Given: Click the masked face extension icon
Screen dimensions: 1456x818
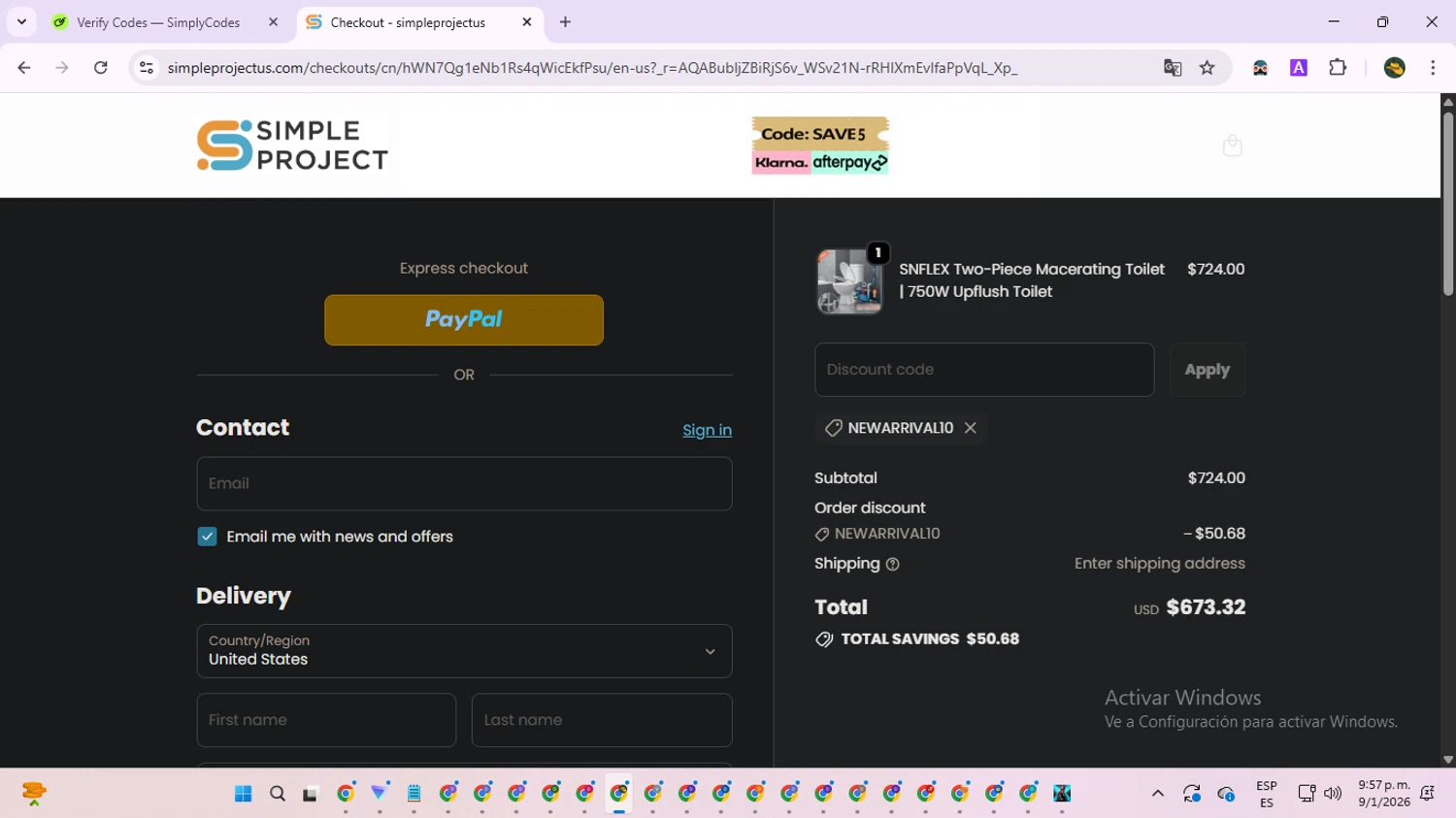Looking at the screenshot, I should coord(1260,68).
